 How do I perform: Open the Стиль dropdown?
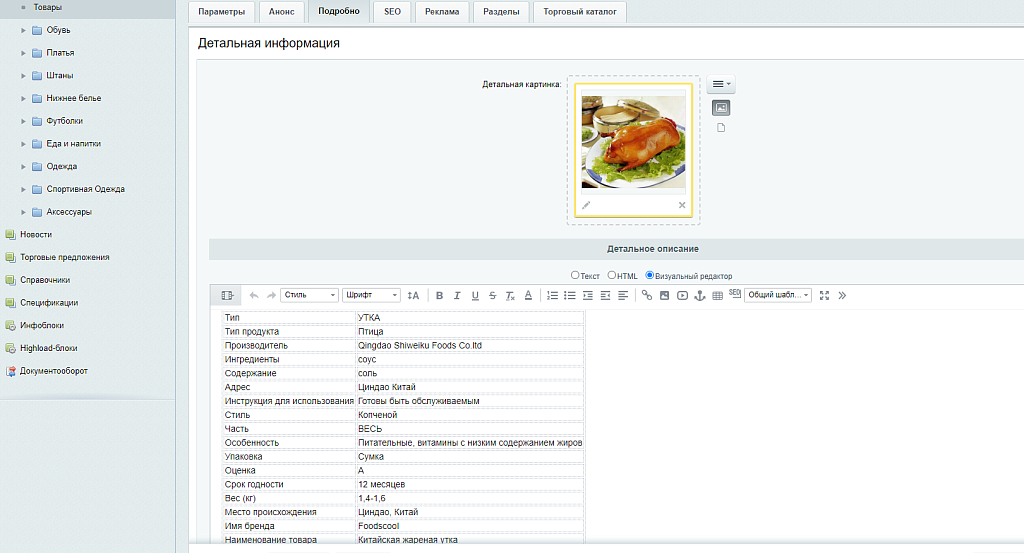(x=310, y=295)
